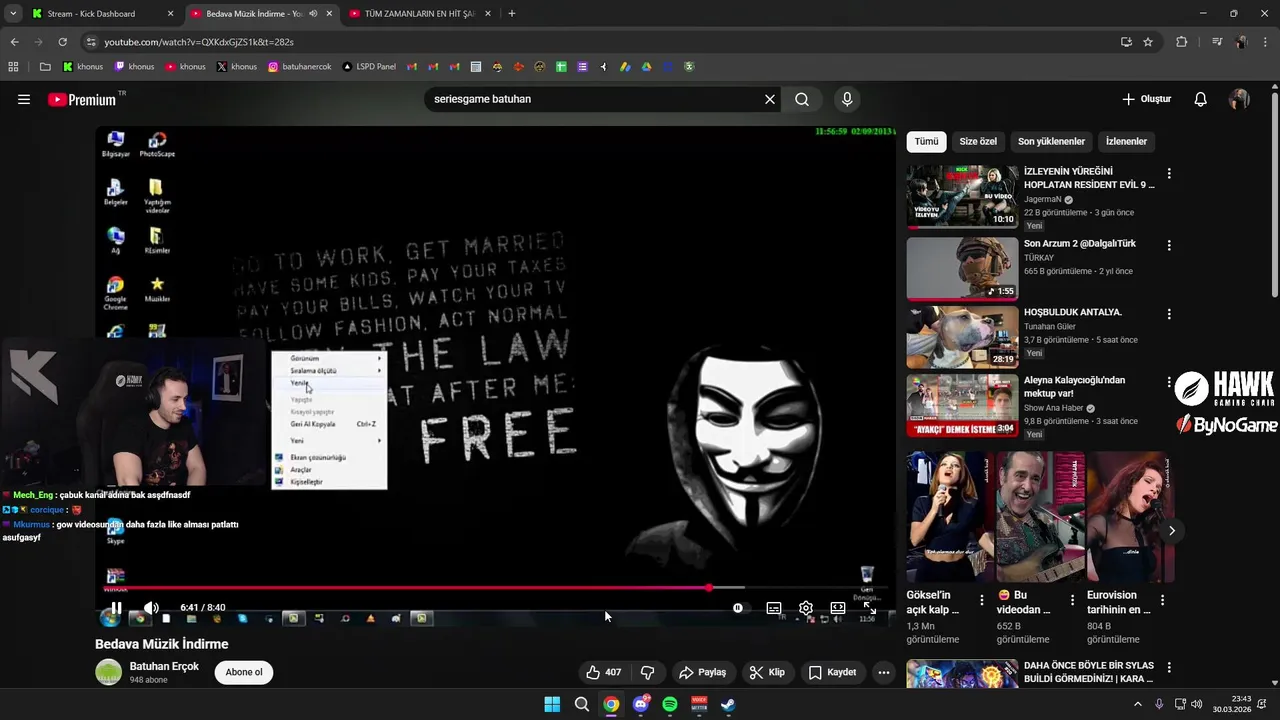Open options for Eurovision tarihinin short
This screenshot has height=720, width=1280.
click(1161, 601)
